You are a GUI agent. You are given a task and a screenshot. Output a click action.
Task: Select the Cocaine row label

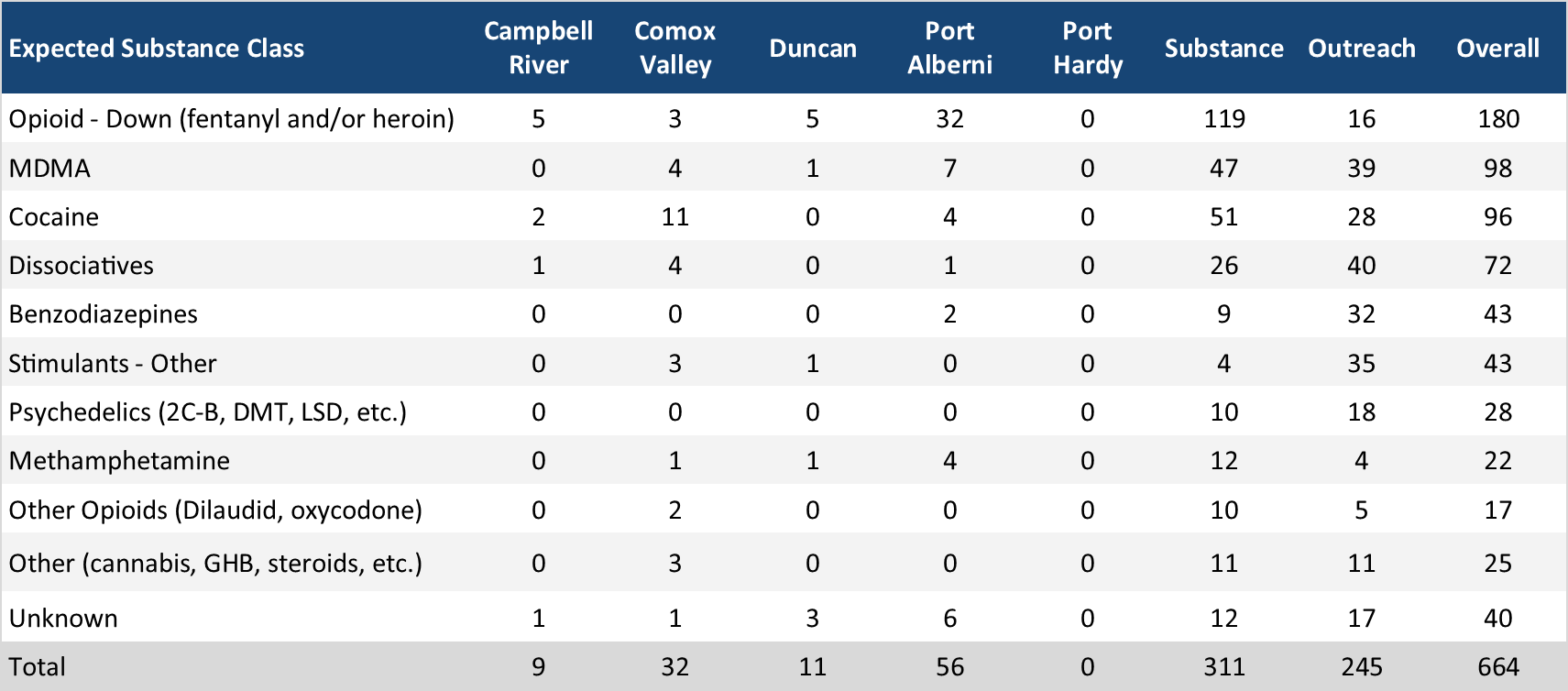[54, 217]
